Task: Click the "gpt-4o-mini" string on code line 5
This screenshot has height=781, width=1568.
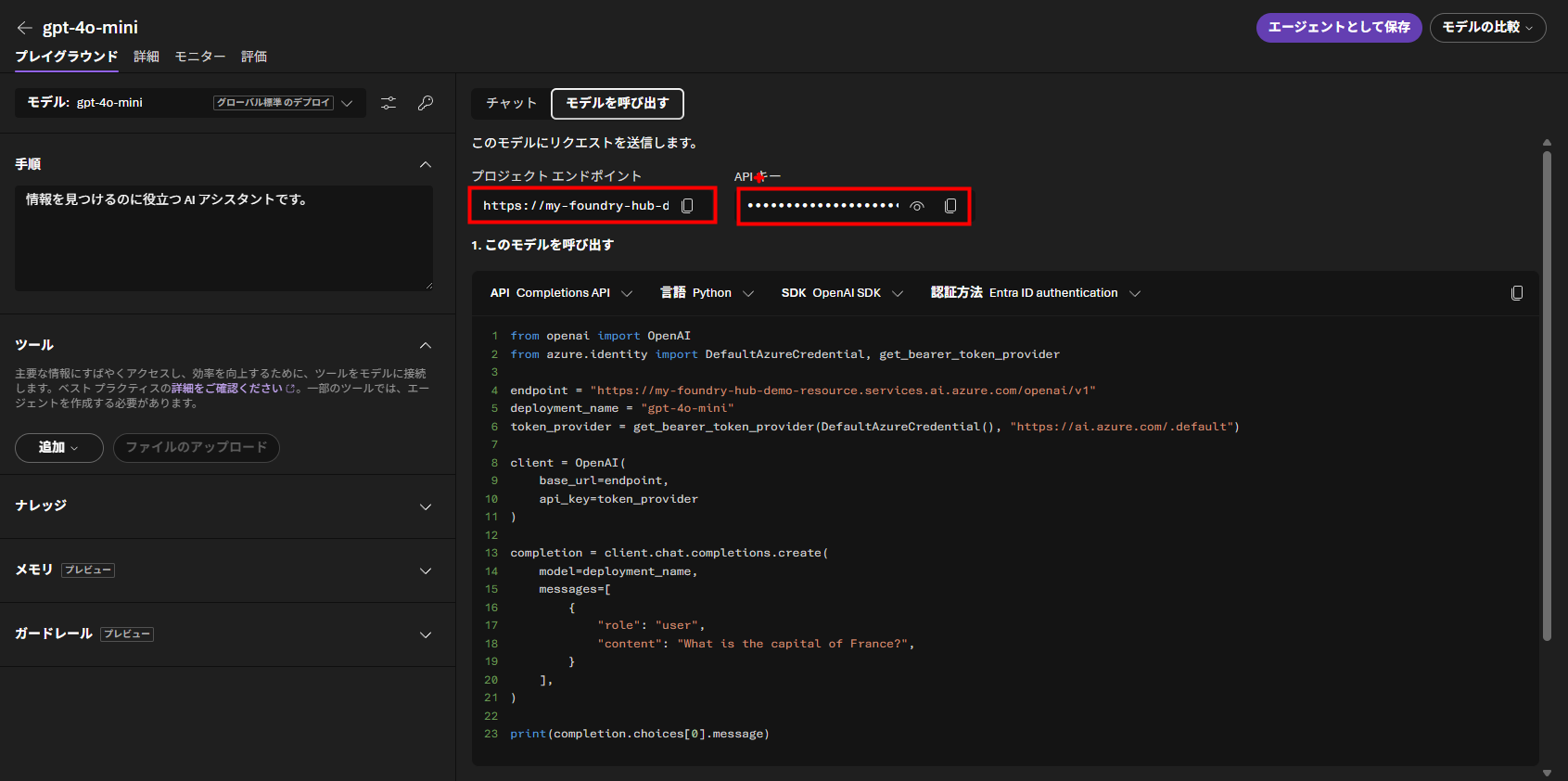Action: 687,408
